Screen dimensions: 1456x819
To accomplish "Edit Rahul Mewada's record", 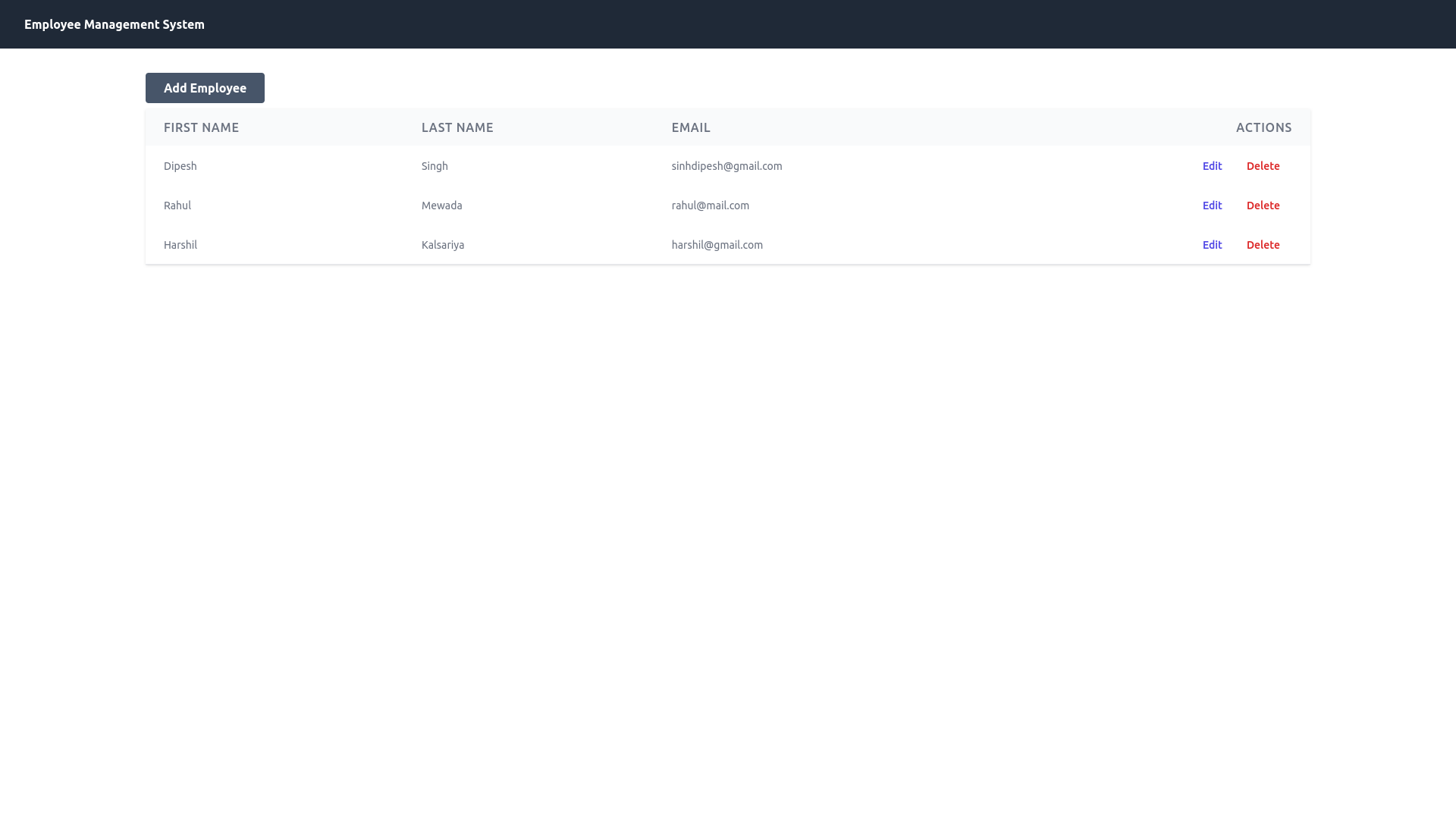I will pos(1212,206).
